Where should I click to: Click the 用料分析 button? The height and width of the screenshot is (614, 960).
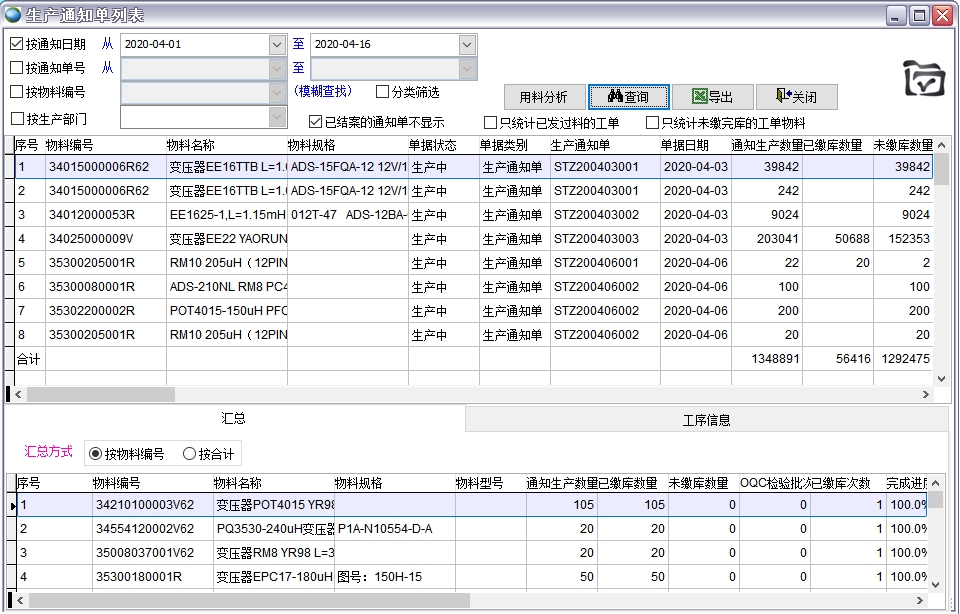(543, 97)
